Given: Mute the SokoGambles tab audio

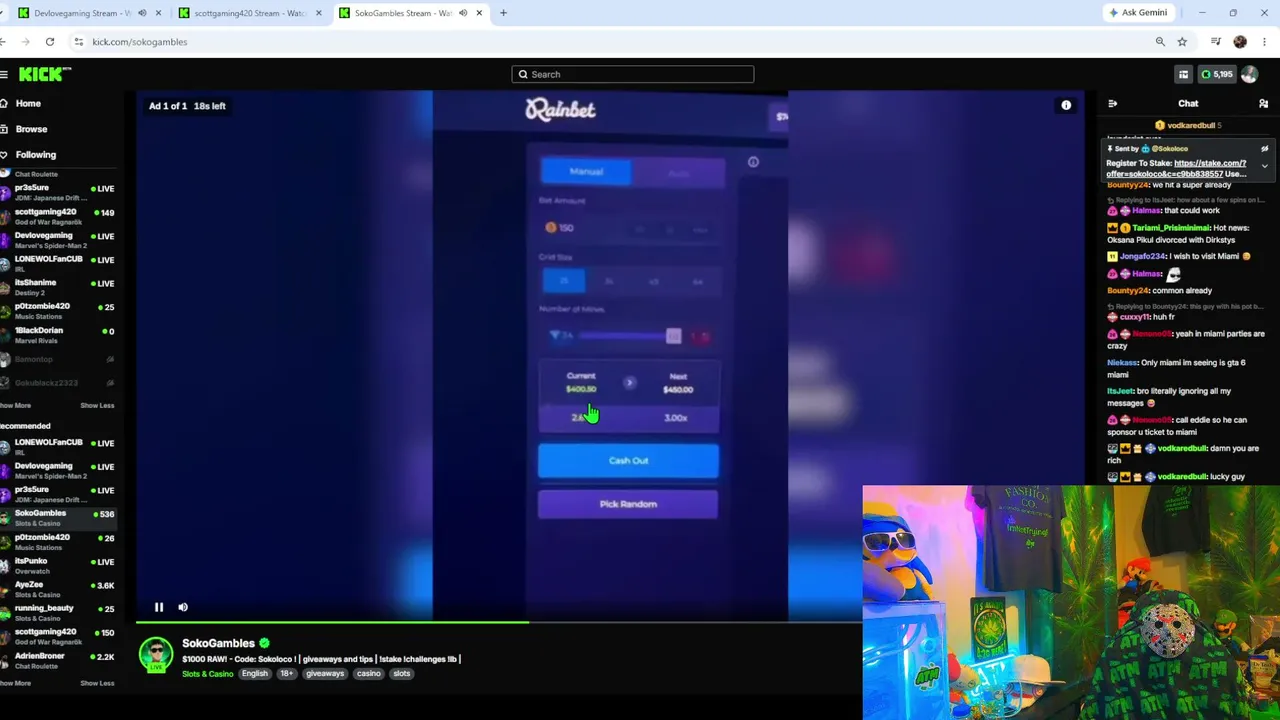Looking at the screenshot, I should tap(463, 13).
